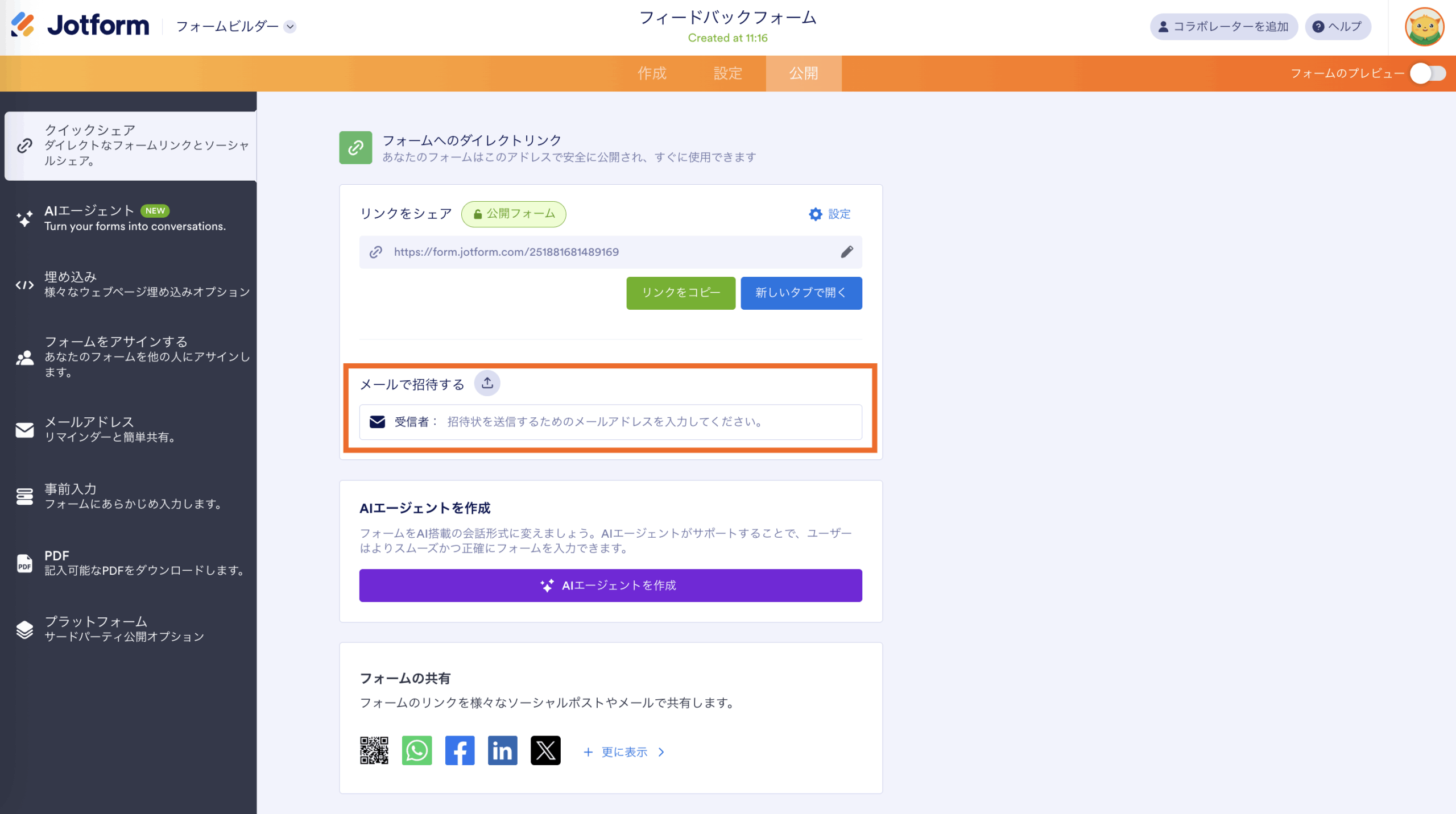Screen dimensions: 1456x814
Task: Click the 公開フォーム status badge
Action: pos(514,214)
